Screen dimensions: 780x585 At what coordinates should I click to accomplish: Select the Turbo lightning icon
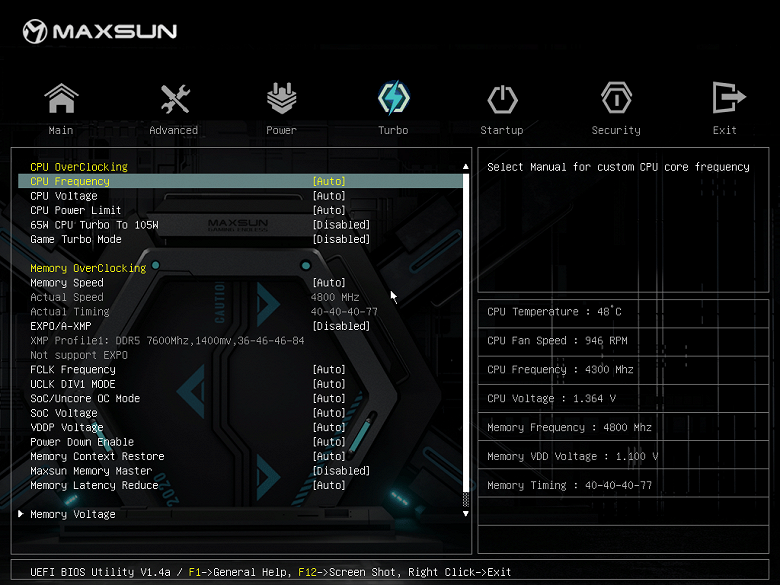click(x=393, y=98)
